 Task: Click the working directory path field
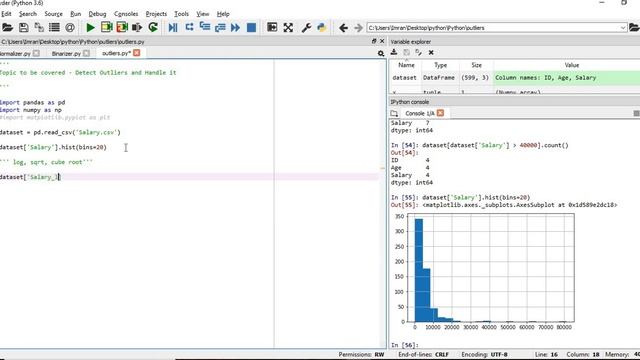(x=493, y=28)
